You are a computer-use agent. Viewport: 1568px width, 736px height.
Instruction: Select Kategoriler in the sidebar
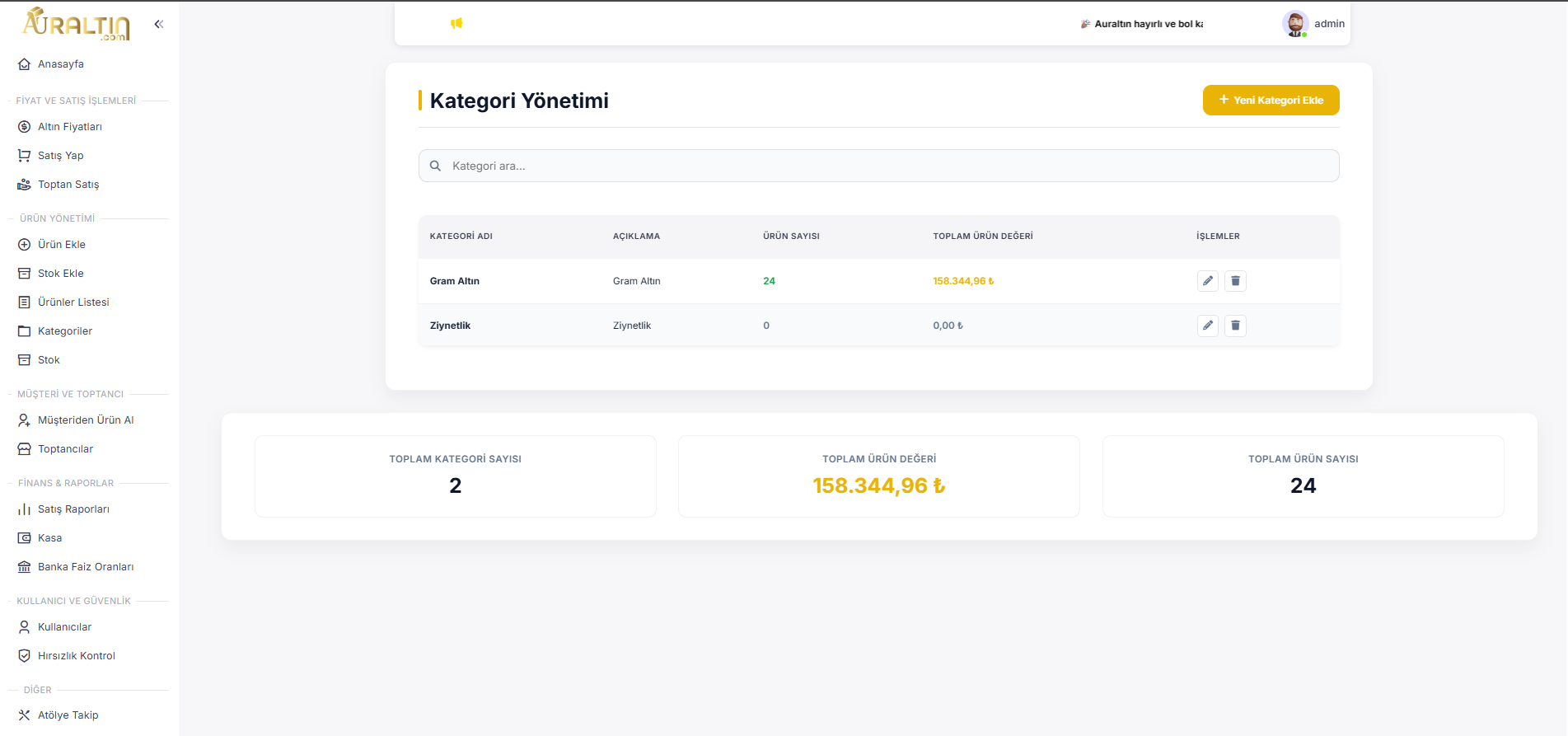pos(64,331)
